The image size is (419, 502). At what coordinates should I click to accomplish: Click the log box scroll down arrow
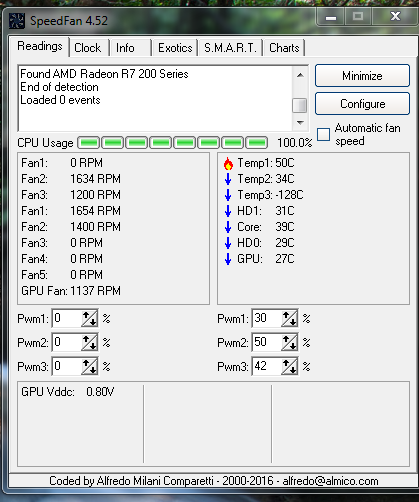pos(300,123)
